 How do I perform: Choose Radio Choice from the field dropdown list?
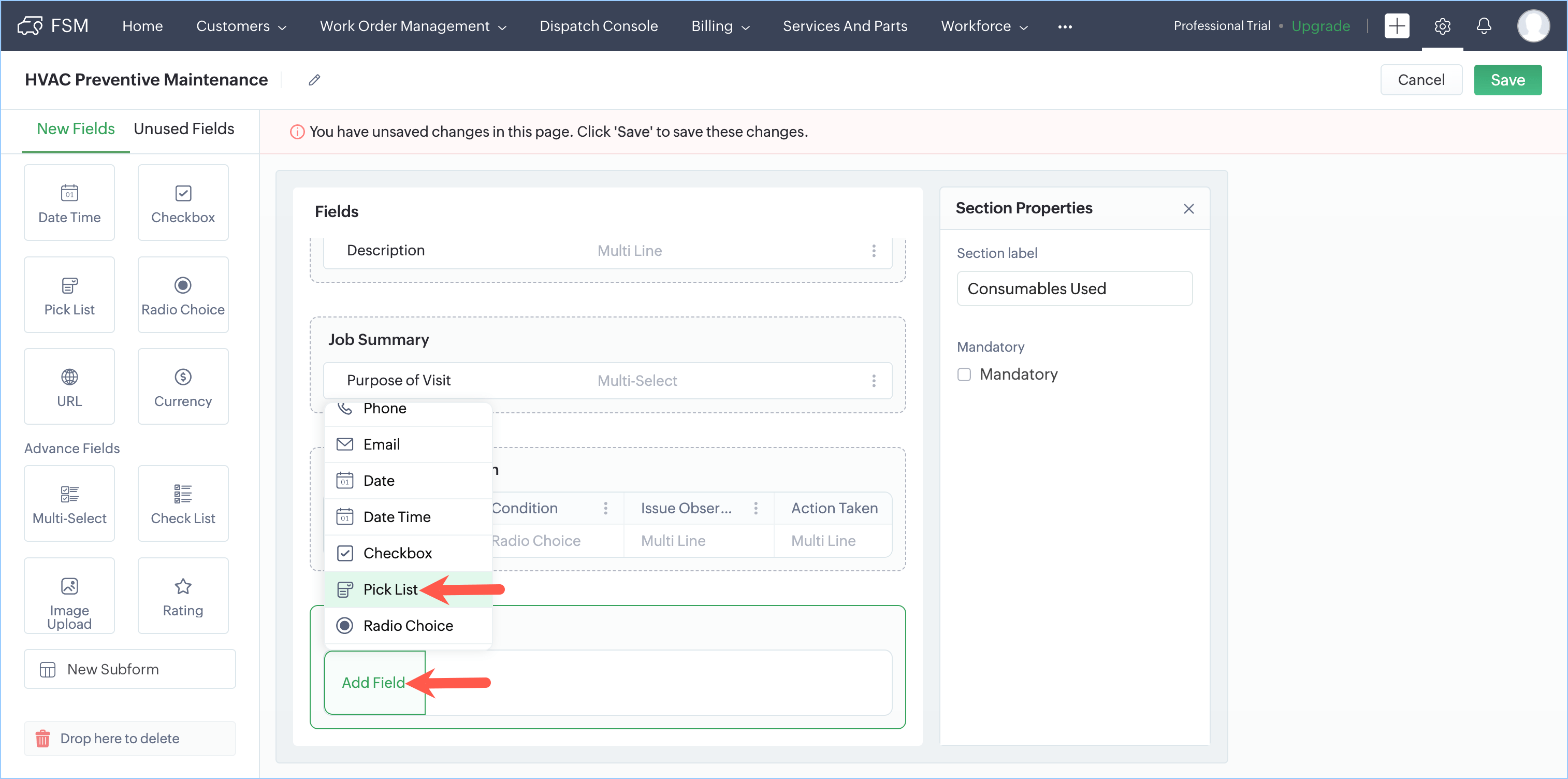408,626
